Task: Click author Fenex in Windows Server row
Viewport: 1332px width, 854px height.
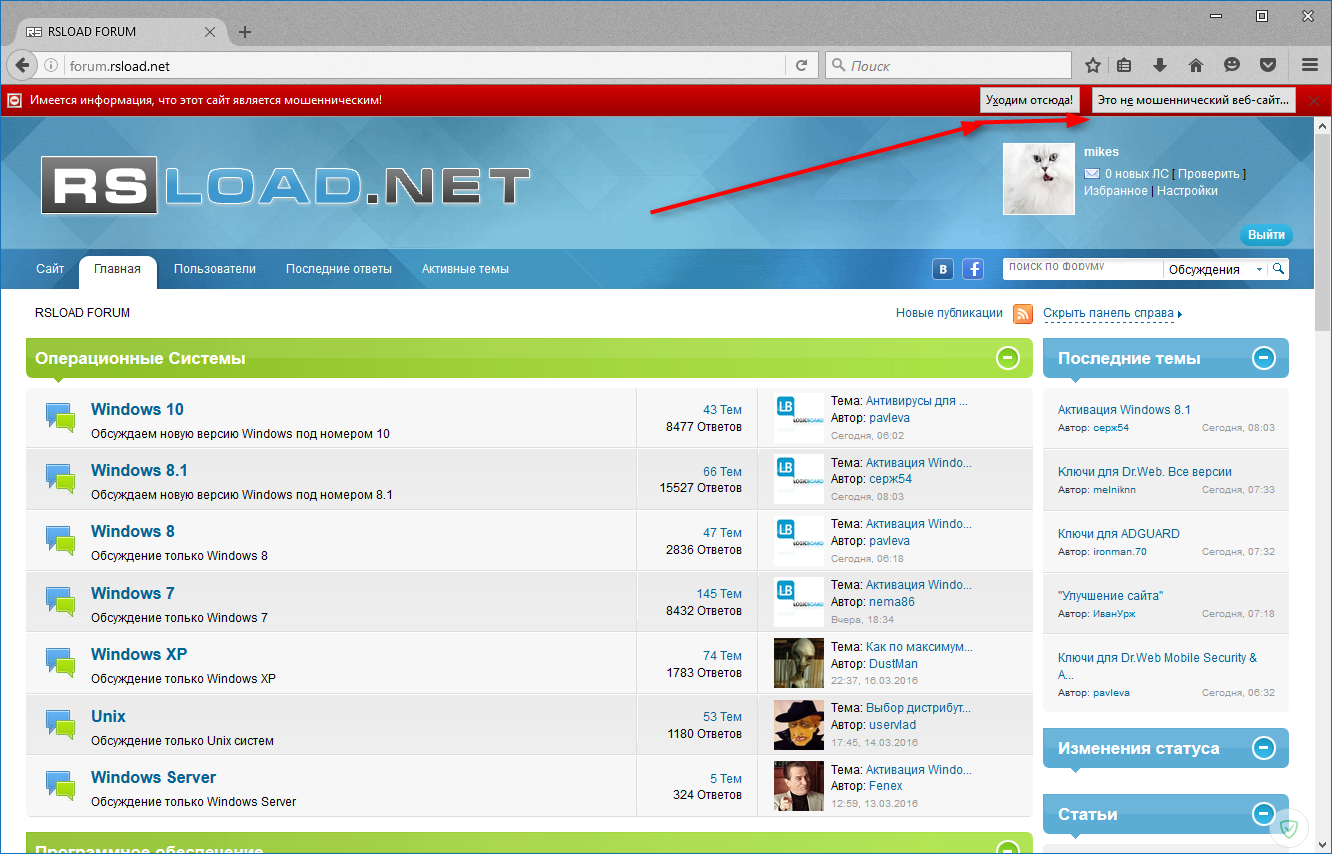Action: (886, 786)
